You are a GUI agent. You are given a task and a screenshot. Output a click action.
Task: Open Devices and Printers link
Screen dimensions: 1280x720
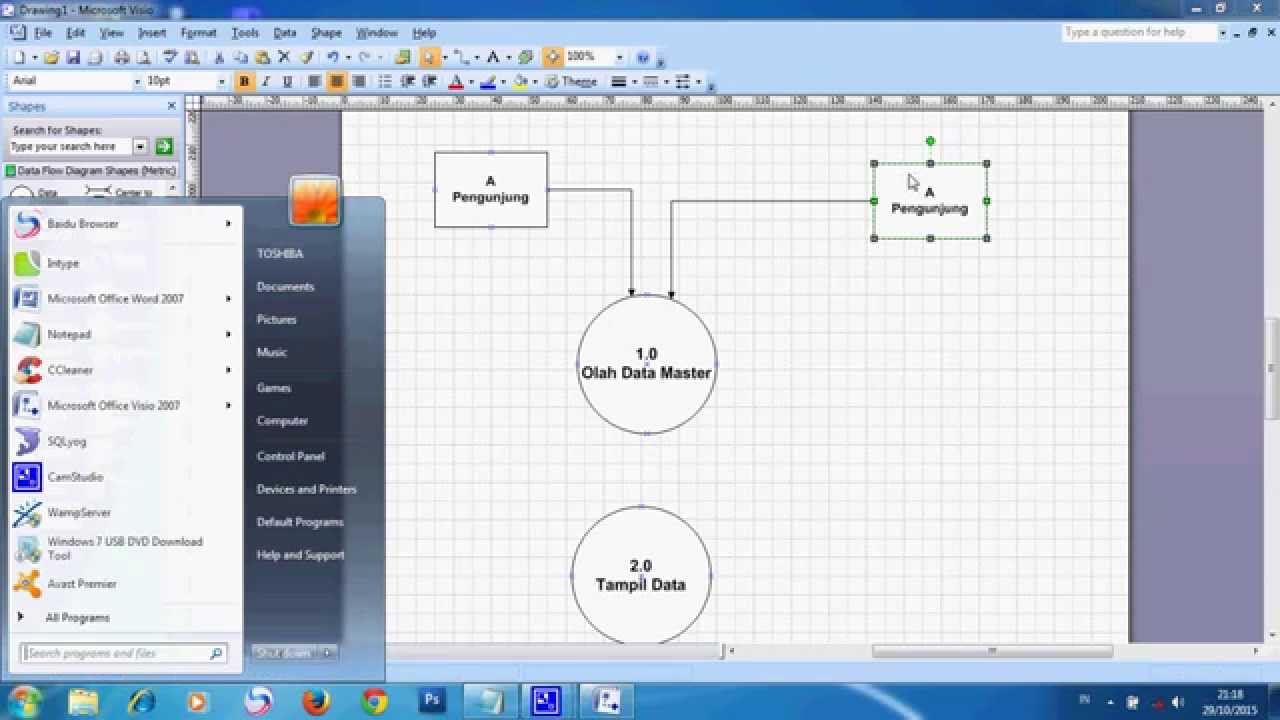[x=306, y=489]
